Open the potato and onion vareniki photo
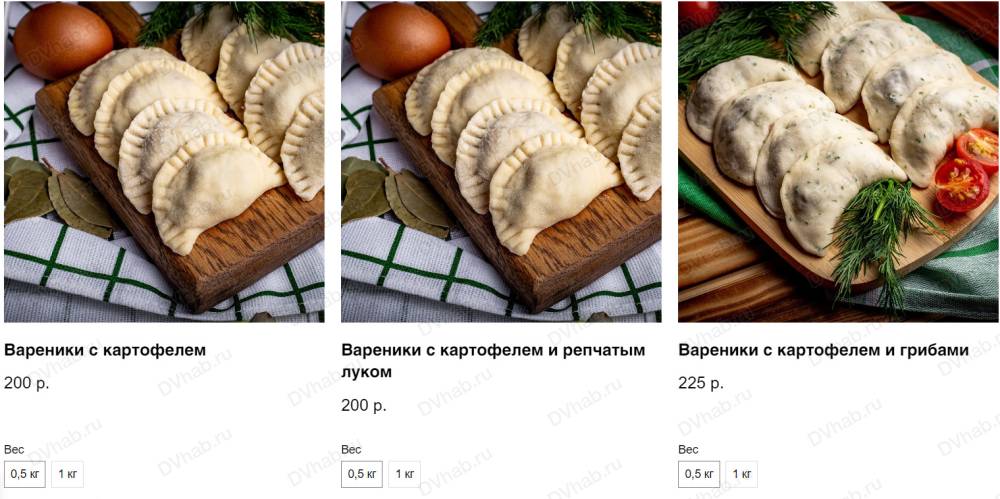The image size is (1000, 499). pyautogui.click(x=501, y=161)
